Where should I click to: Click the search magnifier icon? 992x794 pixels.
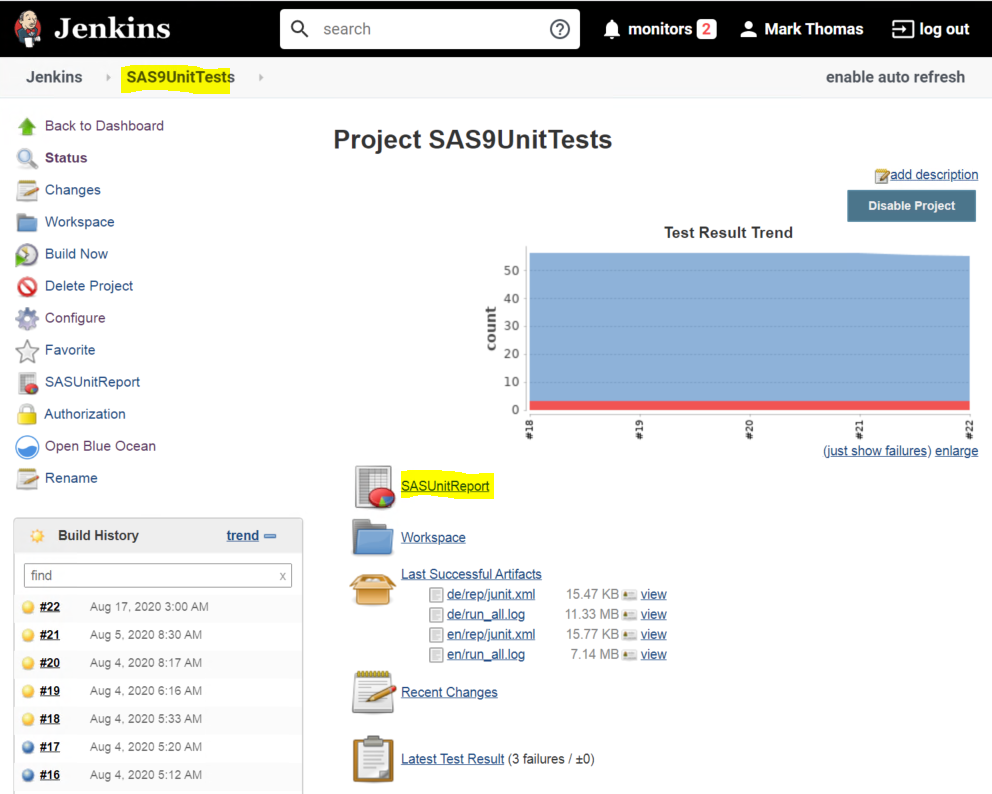click(x=299, y=28)
